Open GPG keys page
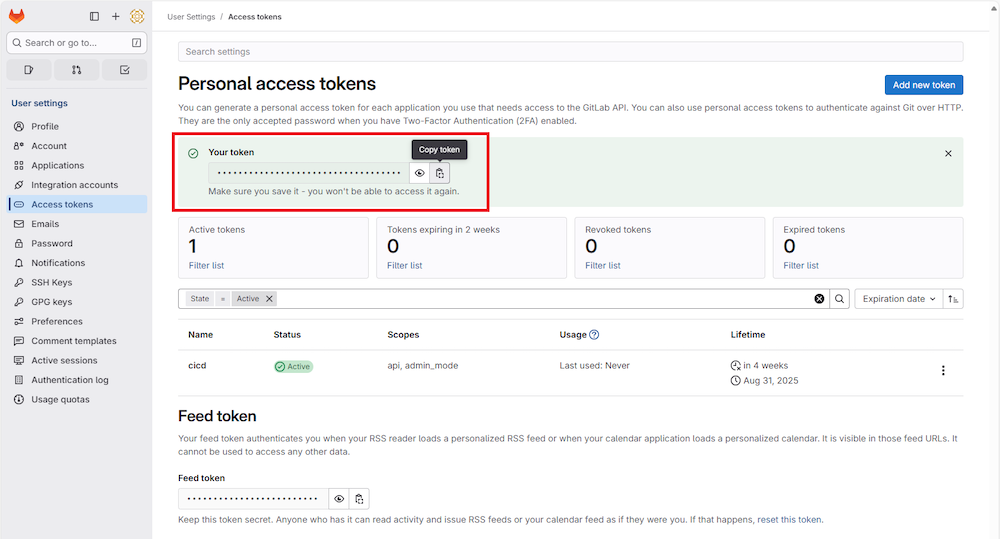 coord(78,302)
